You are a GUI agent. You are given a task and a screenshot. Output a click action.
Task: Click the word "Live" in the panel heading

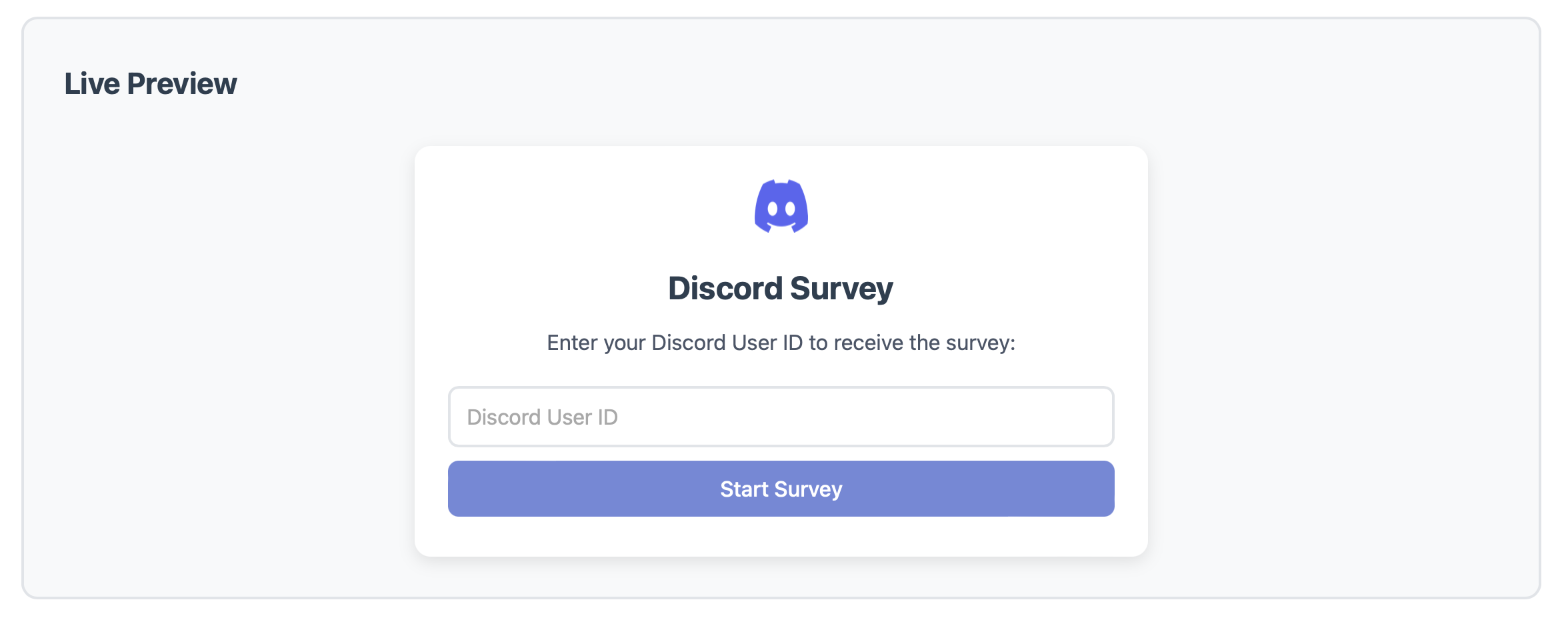92,84
